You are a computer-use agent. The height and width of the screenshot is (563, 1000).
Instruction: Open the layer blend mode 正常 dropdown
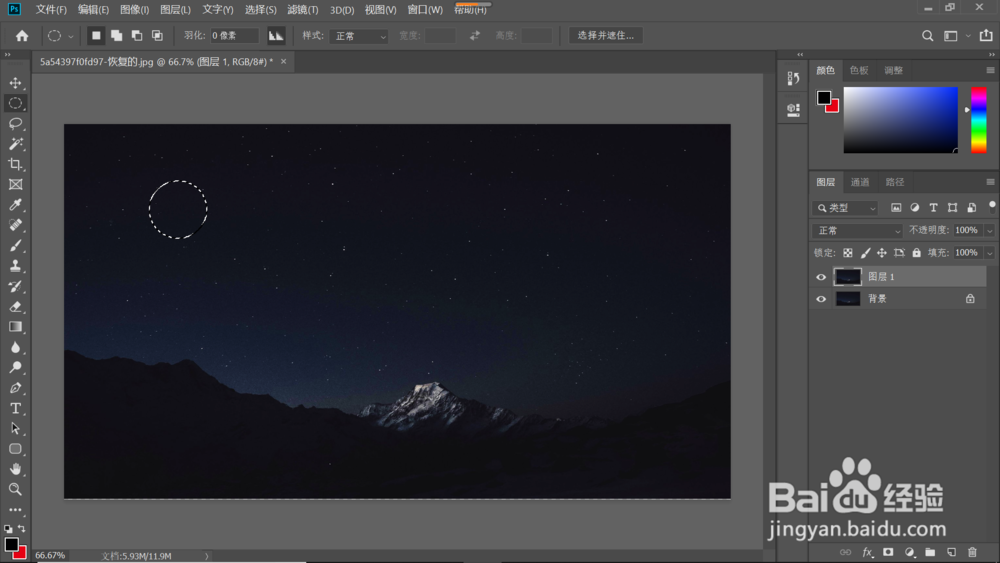tap(858, 230)
